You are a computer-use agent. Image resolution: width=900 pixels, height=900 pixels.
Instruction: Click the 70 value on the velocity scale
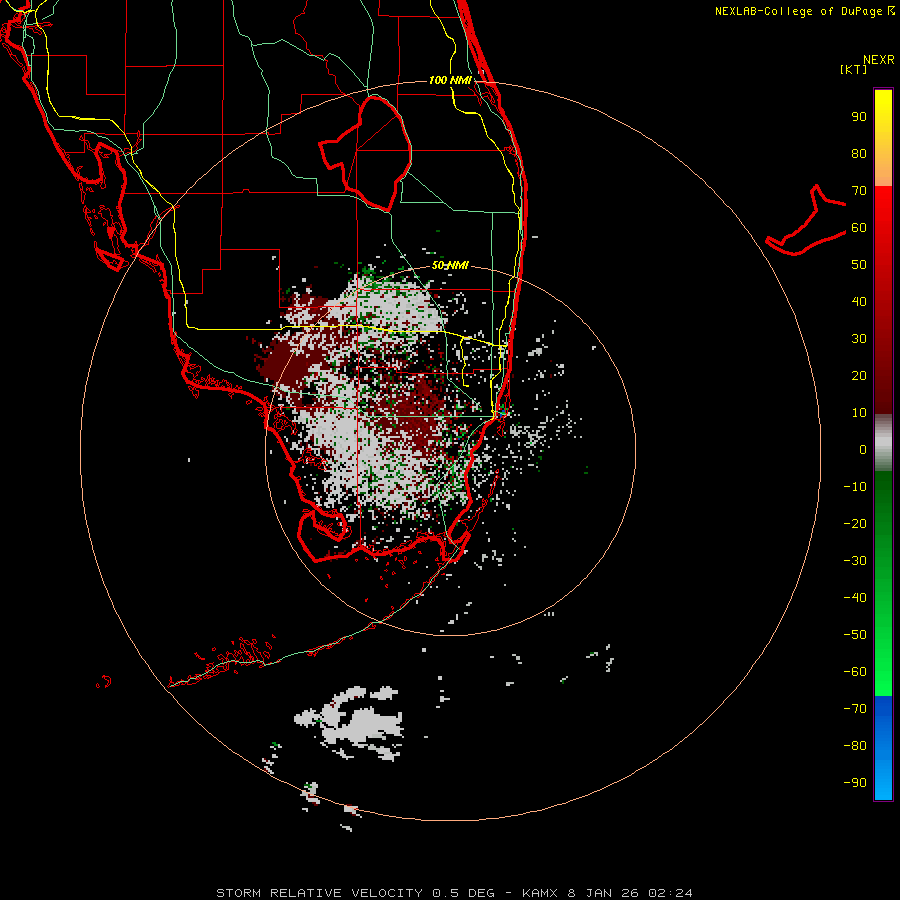point(859,191)
